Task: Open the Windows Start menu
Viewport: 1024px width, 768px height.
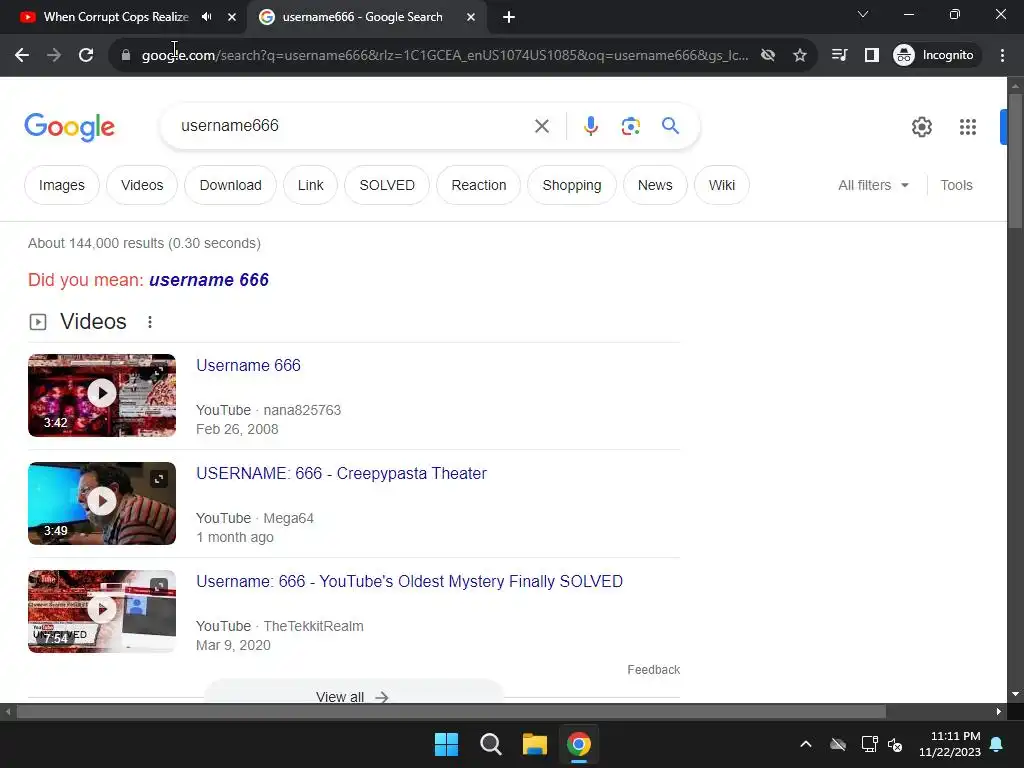Action: (x=447, y=744)
